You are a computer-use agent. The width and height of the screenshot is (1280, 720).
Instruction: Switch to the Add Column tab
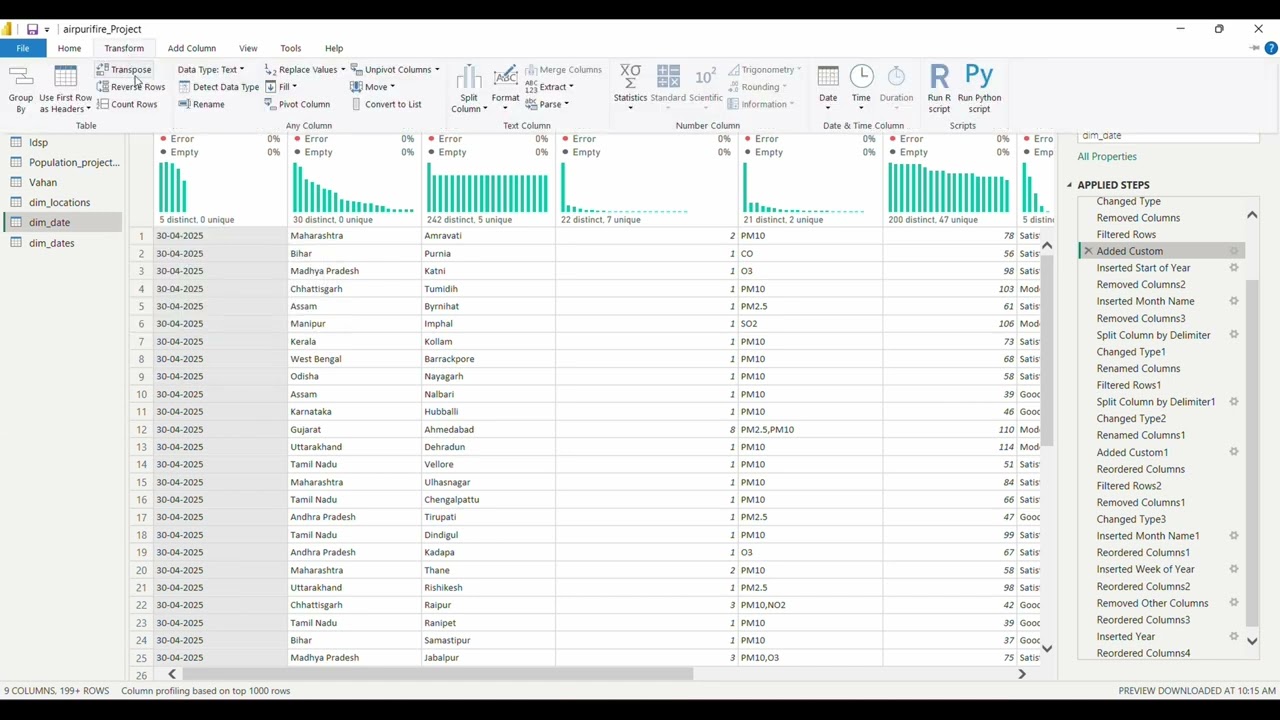point(191,48)
